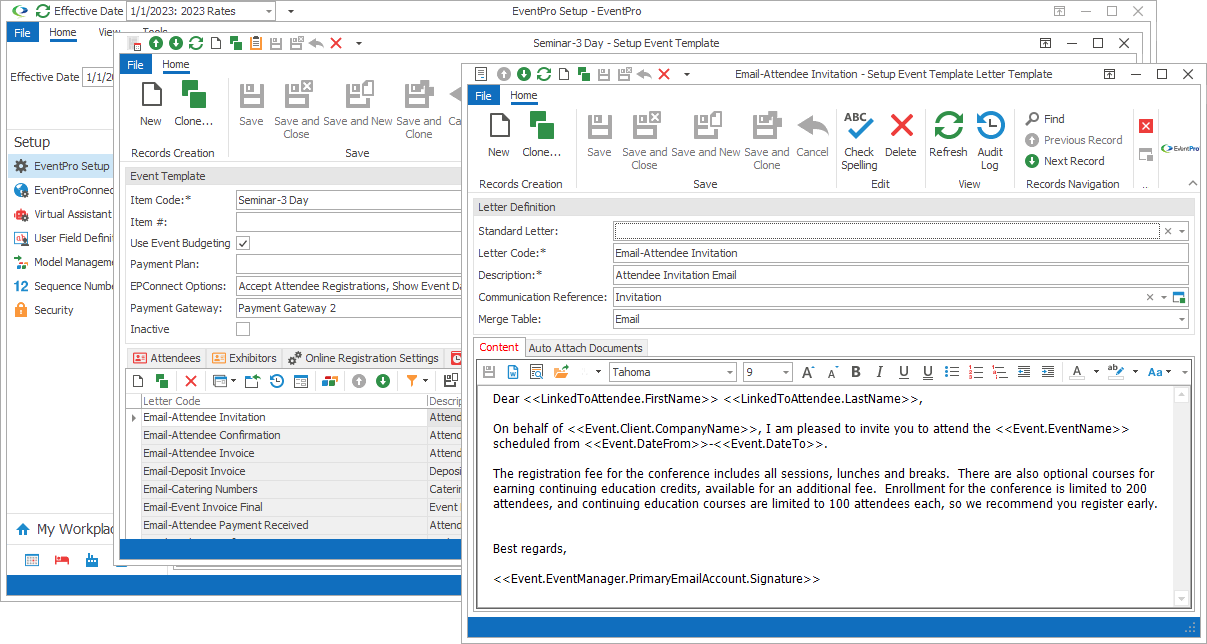Click Save and Close in Letter Template ribbon
The height and width of the screenshot is (644, 1207).
point(644,140)
